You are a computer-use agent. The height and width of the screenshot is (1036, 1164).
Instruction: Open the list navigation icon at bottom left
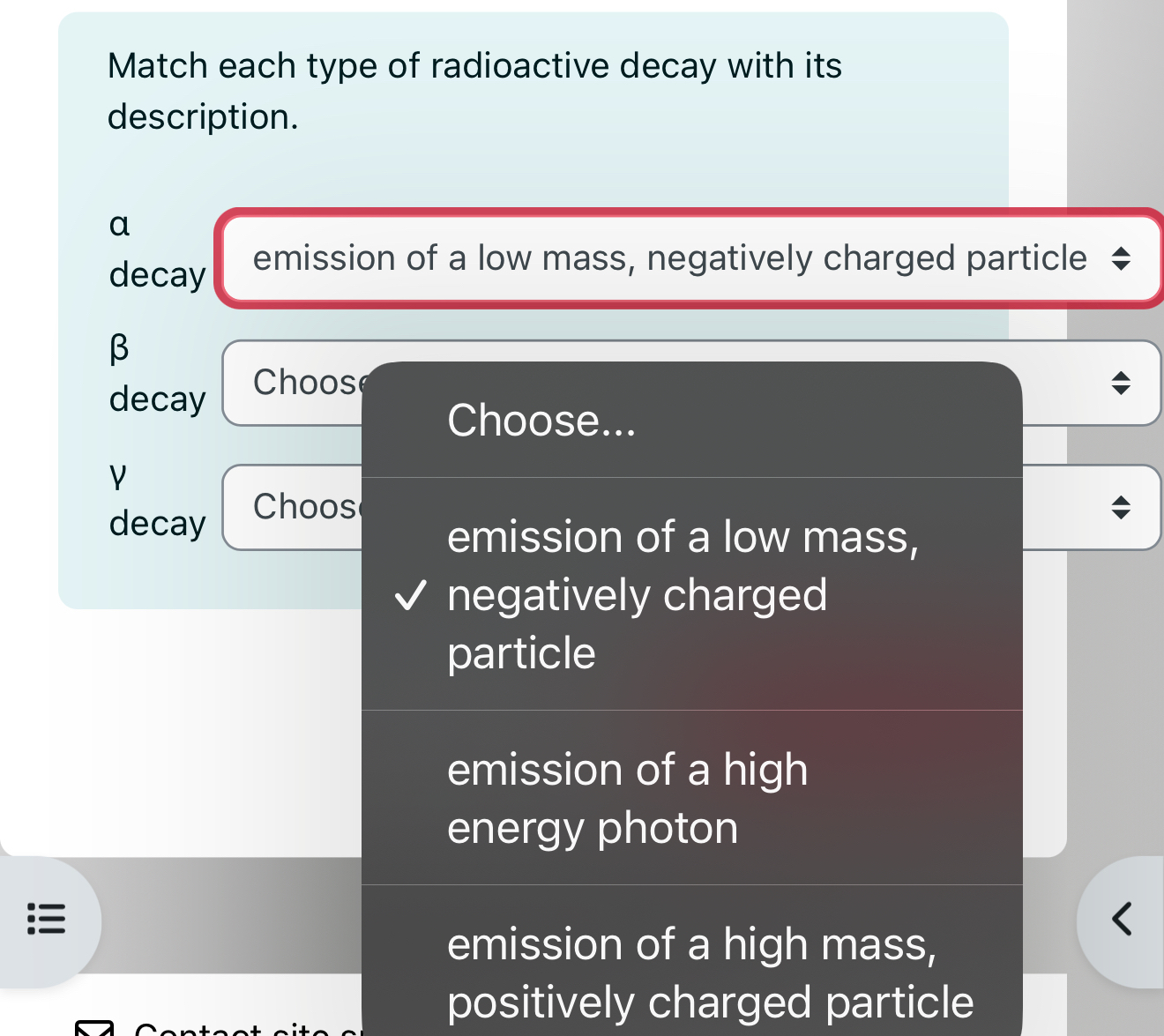[47, 920]
